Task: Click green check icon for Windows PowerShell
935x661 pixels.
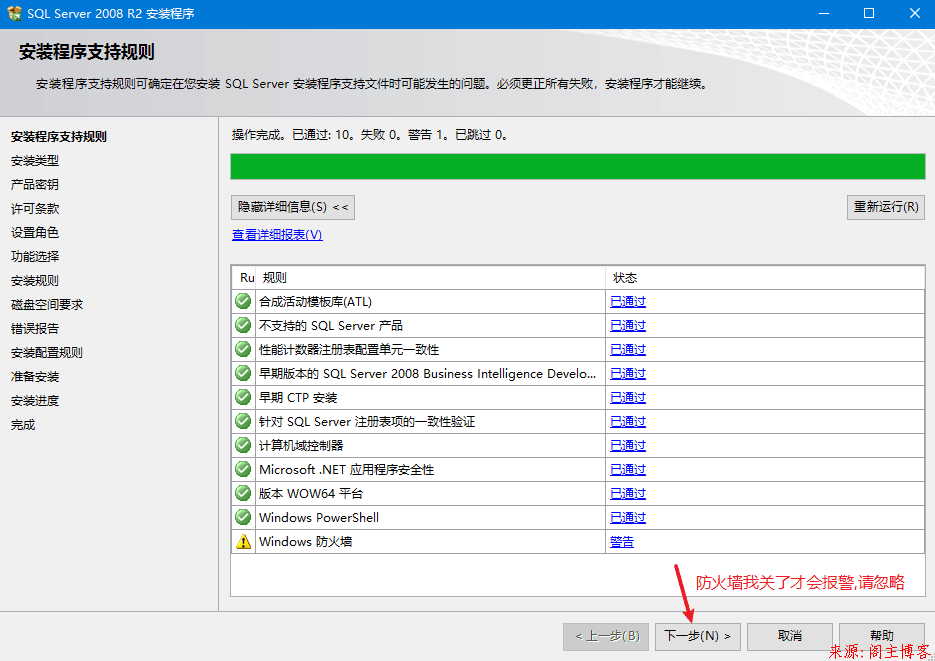Action: click(x=243, y=517)
